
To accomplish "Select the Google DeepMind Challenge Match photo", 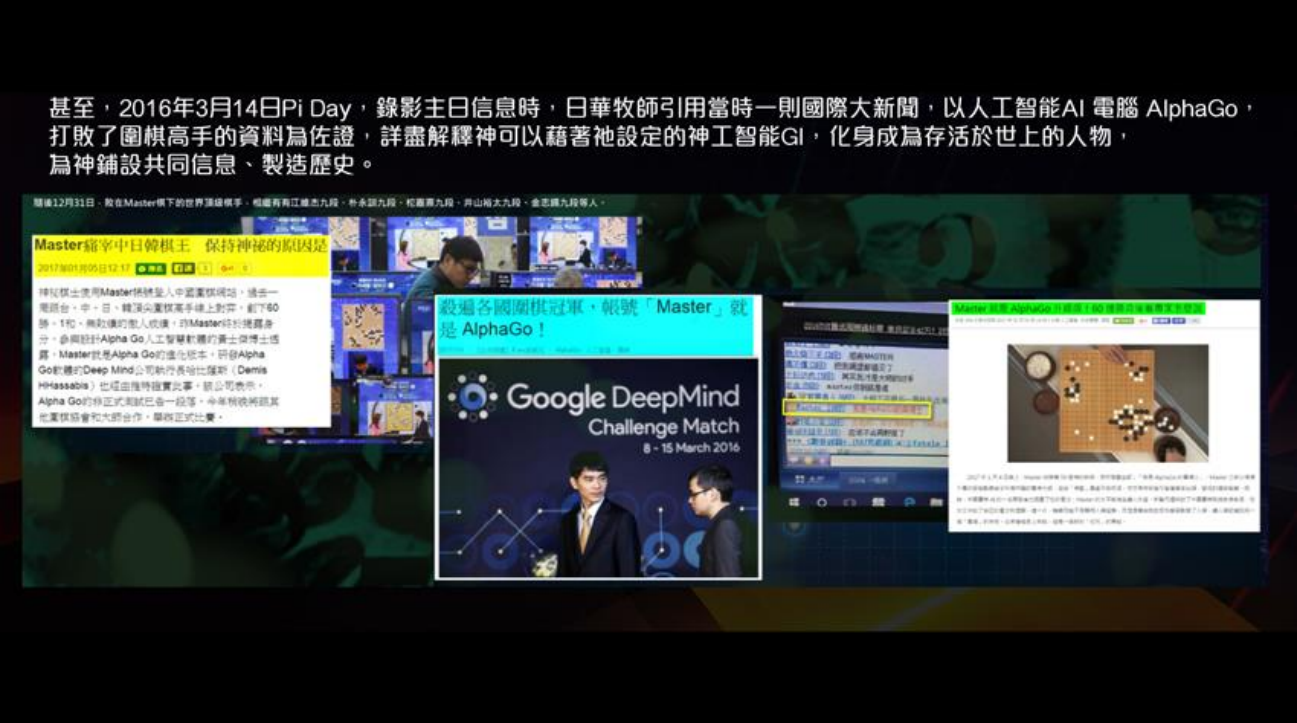I will (598, 468).
